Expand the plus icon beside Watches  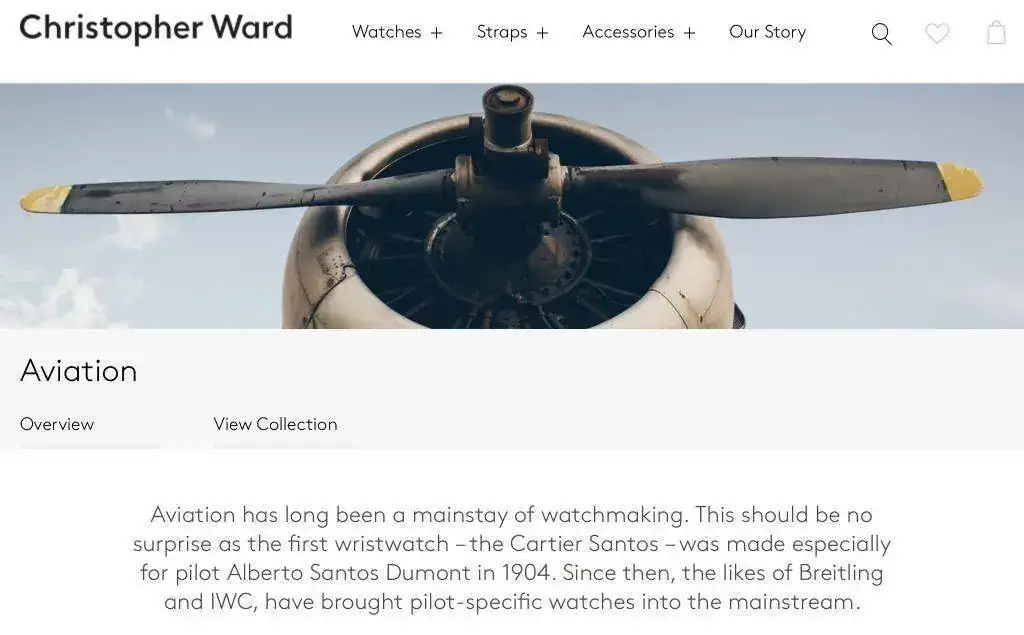coord(437,33)
